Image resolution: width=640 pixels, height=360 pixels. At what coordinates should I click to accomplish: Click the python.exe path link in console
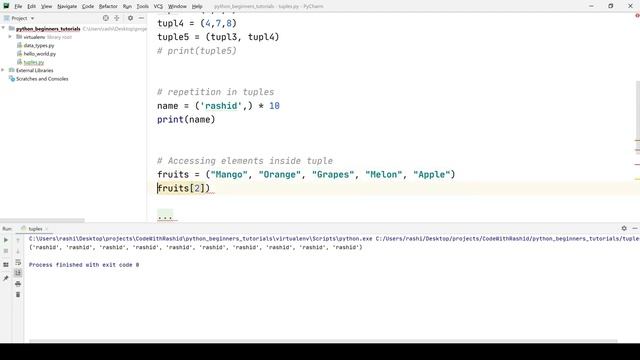(200, 238)
